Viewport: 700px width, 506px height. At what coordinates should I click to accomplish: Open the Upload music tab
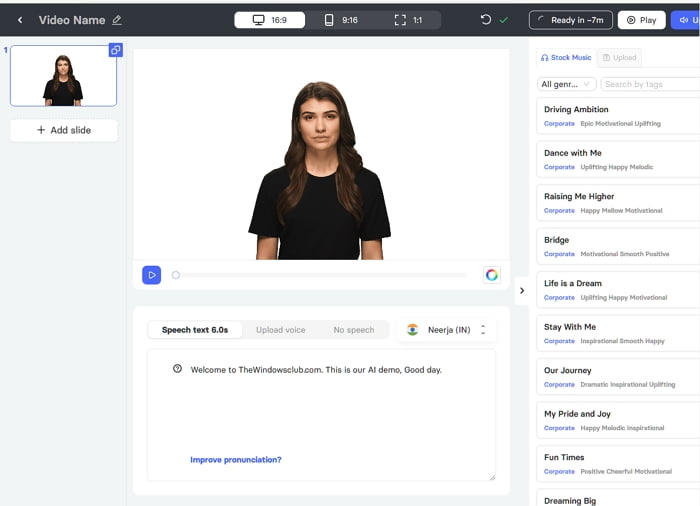point(619,58)
